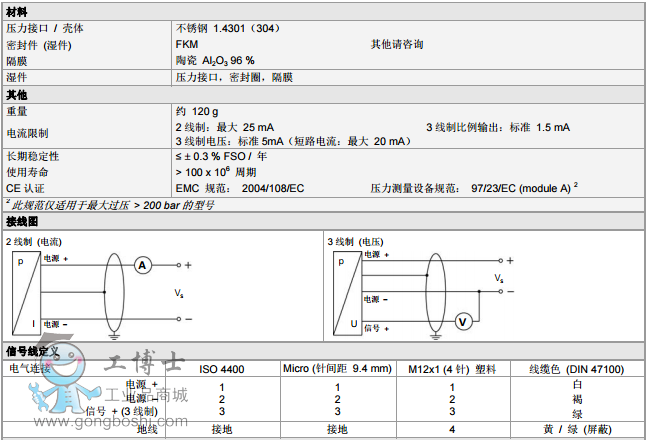Click the P/U transducer box in the 3-wire diagram
Image resolution: width=646 pixels, height=440 pixels.
pyautogui.click(x=347, y=292)
